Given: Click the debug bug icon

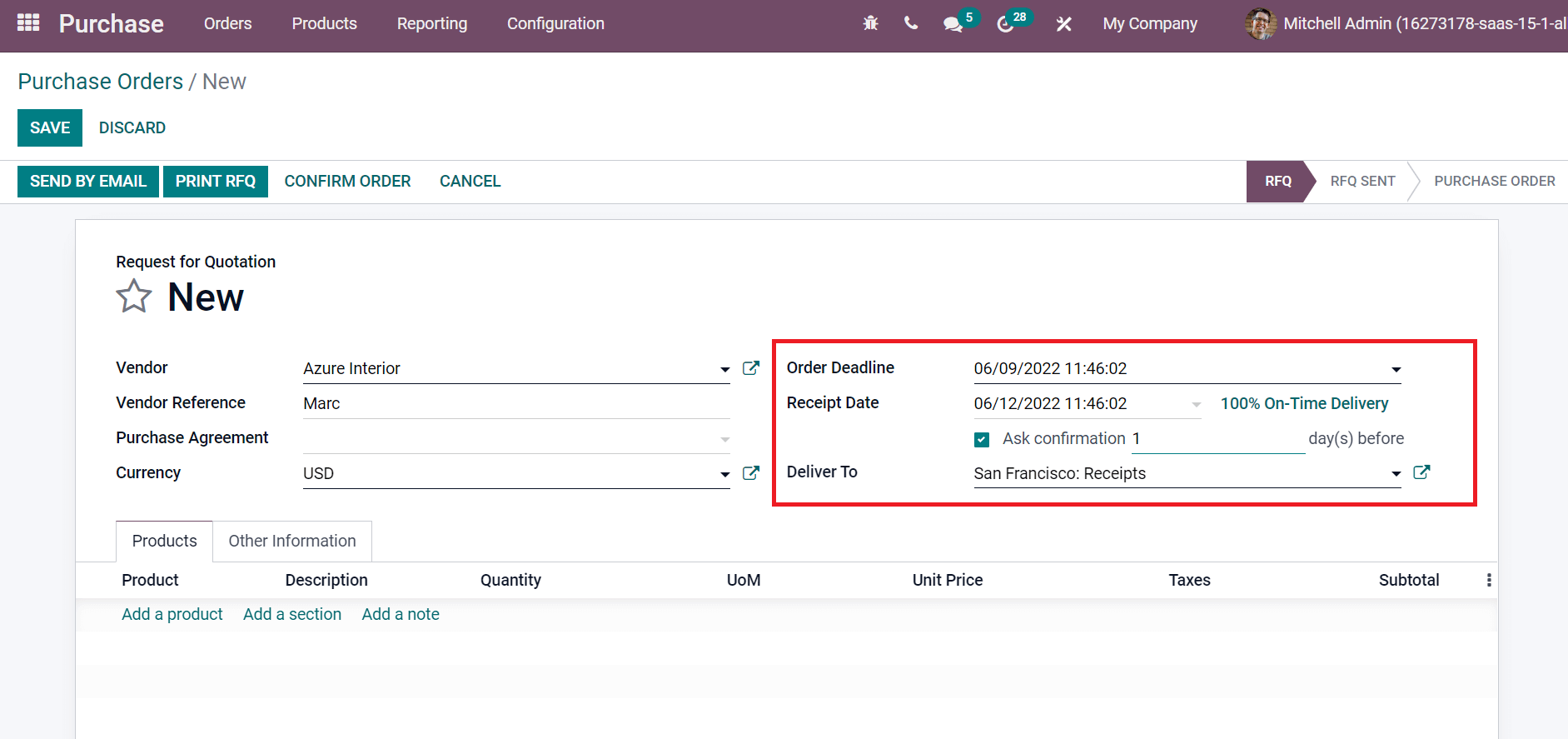Looking at the screenshot, I should click(x=870, y=23).
